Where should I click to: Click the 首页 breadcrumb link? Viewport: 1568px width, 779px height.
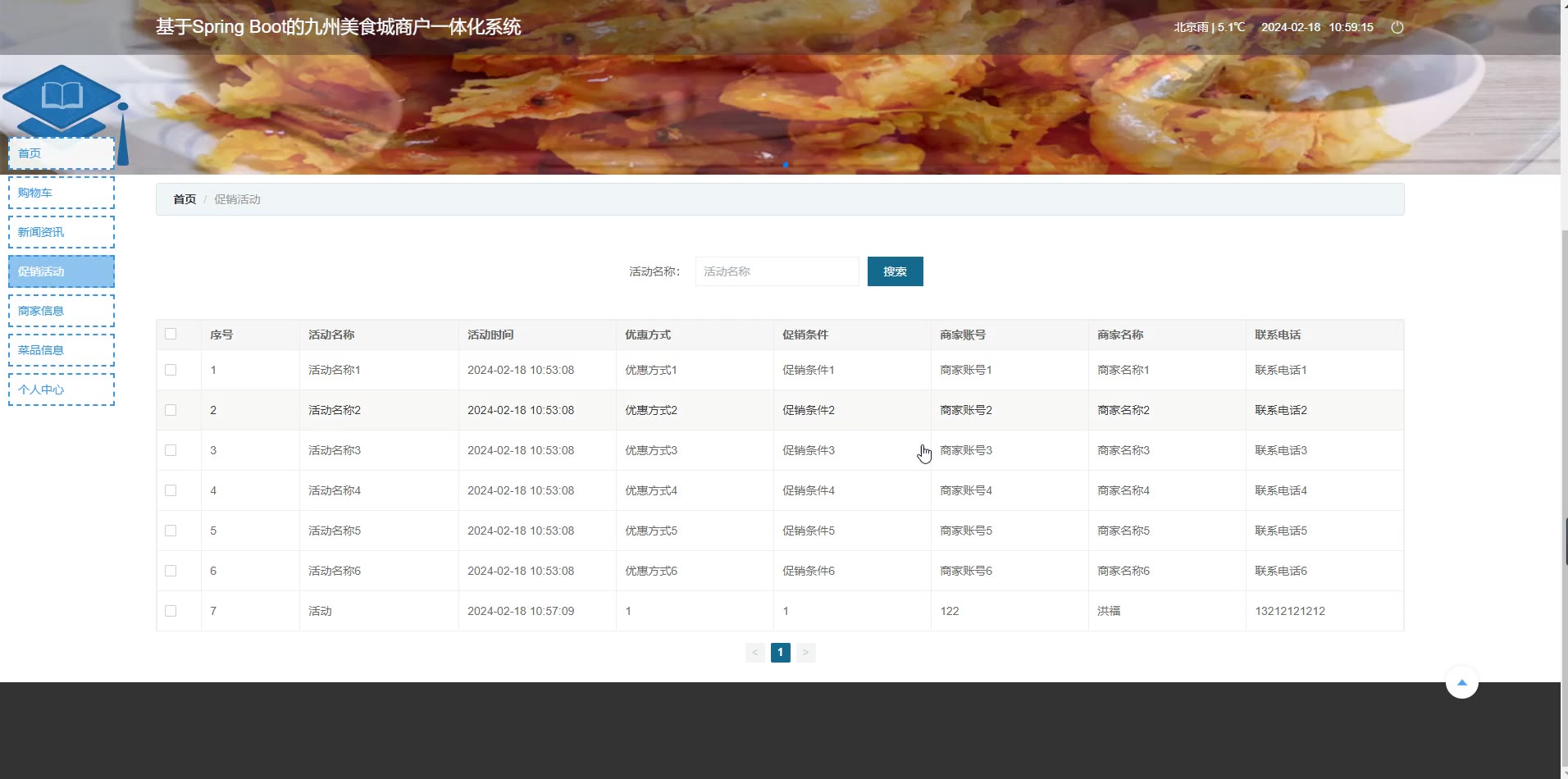[x=185, y=199]
